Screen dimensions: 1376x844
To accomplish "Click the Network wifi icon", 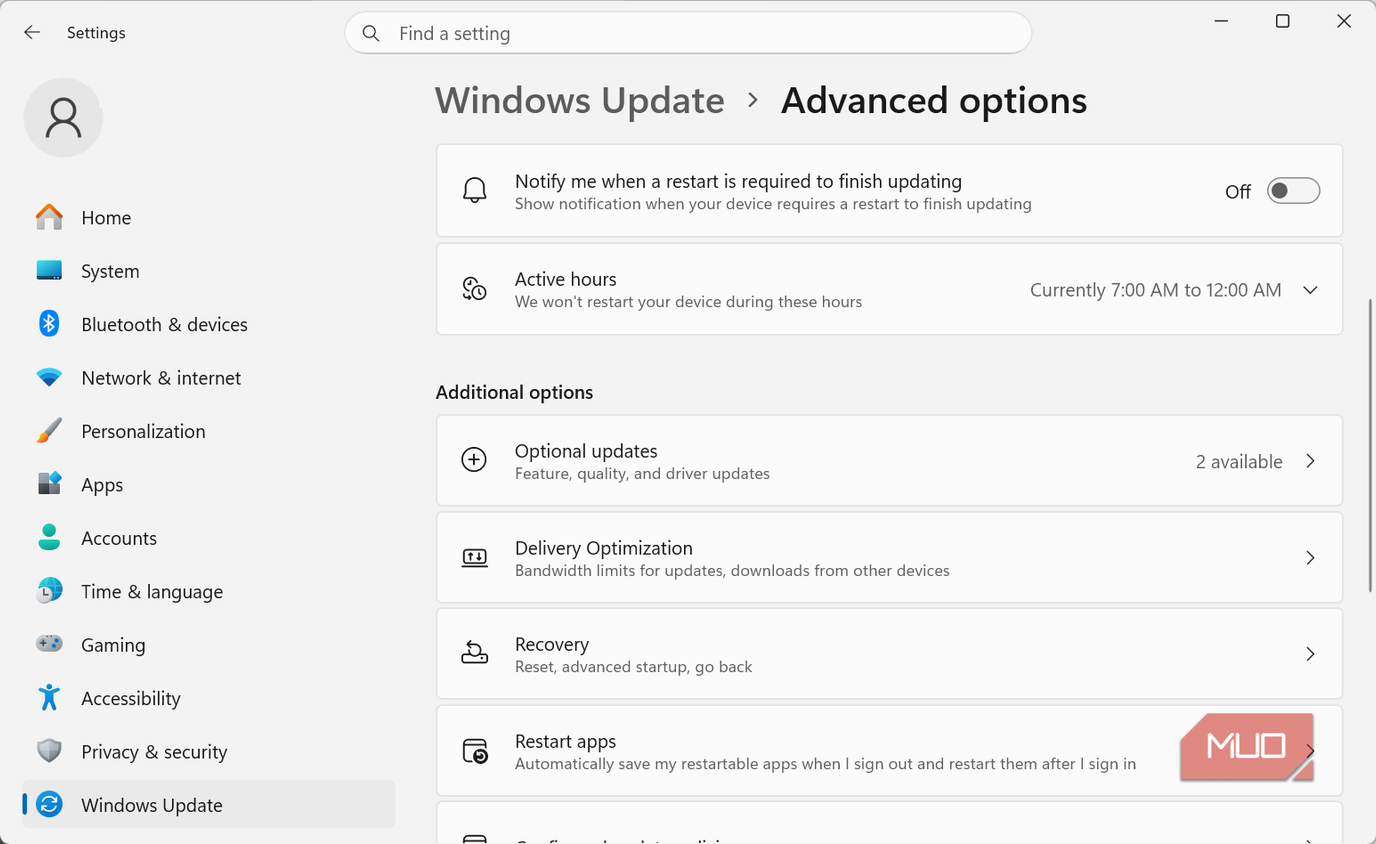I will click(49, 378).
